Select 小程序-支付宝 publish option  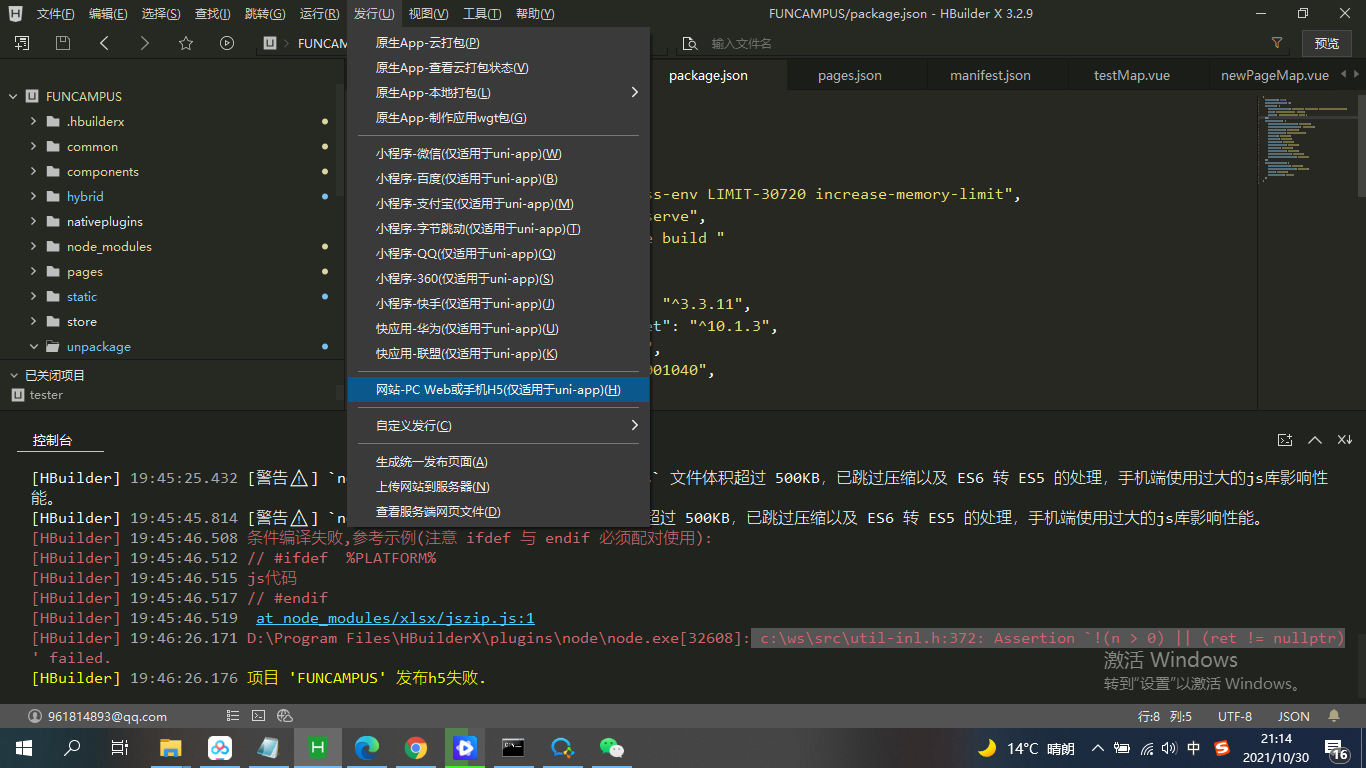pos(498,204)
